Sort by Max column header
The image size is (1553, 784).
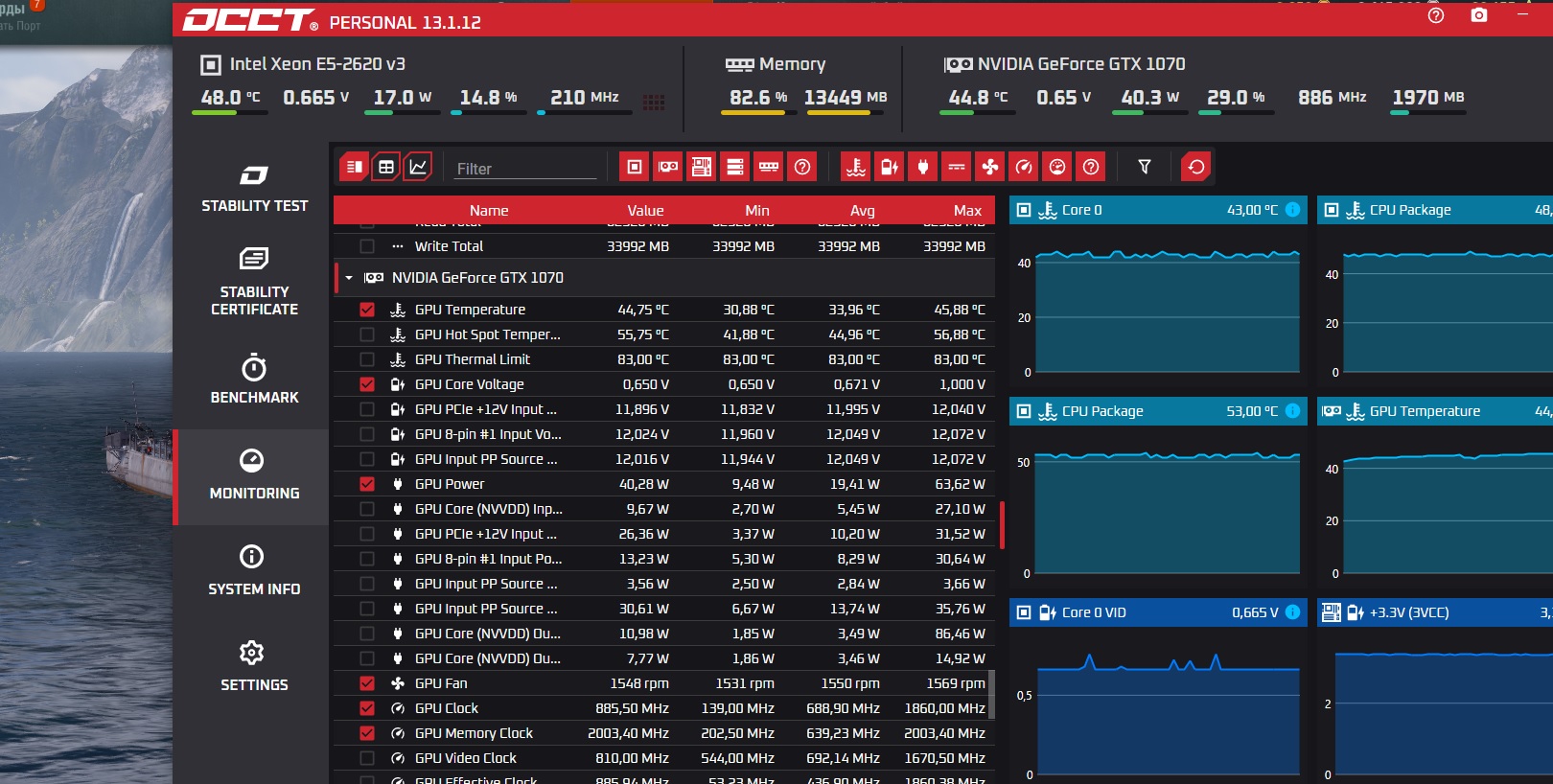point(967,211)
